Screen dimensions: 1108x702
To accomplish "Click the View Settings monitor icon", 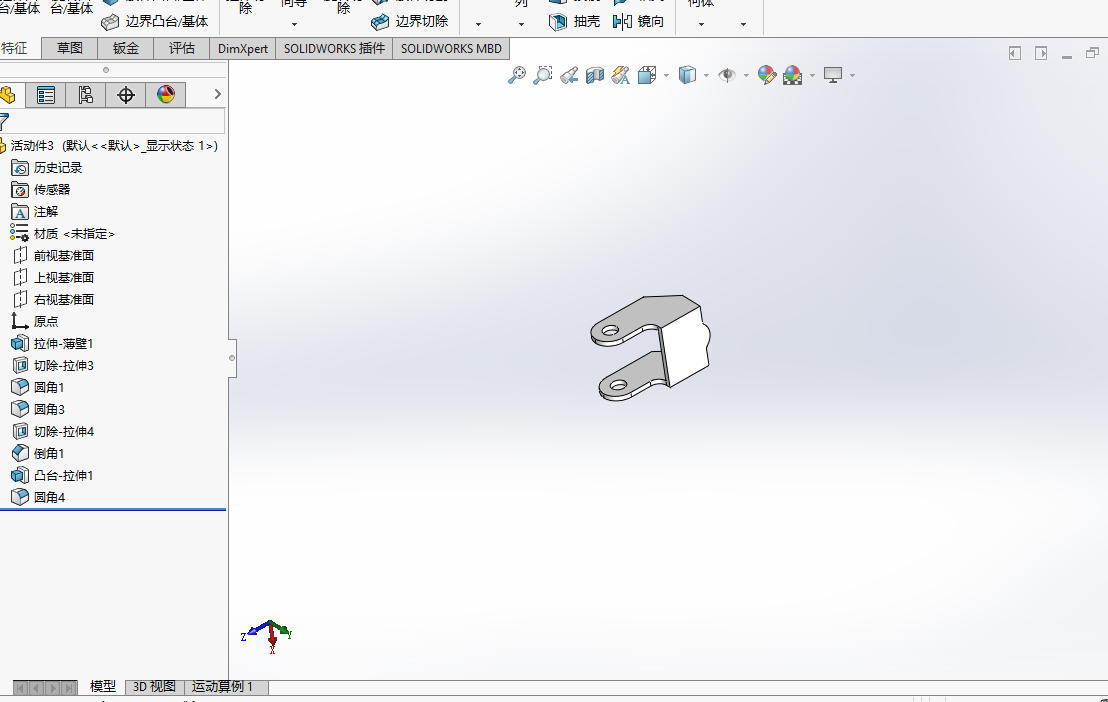I will click(833, 75).
